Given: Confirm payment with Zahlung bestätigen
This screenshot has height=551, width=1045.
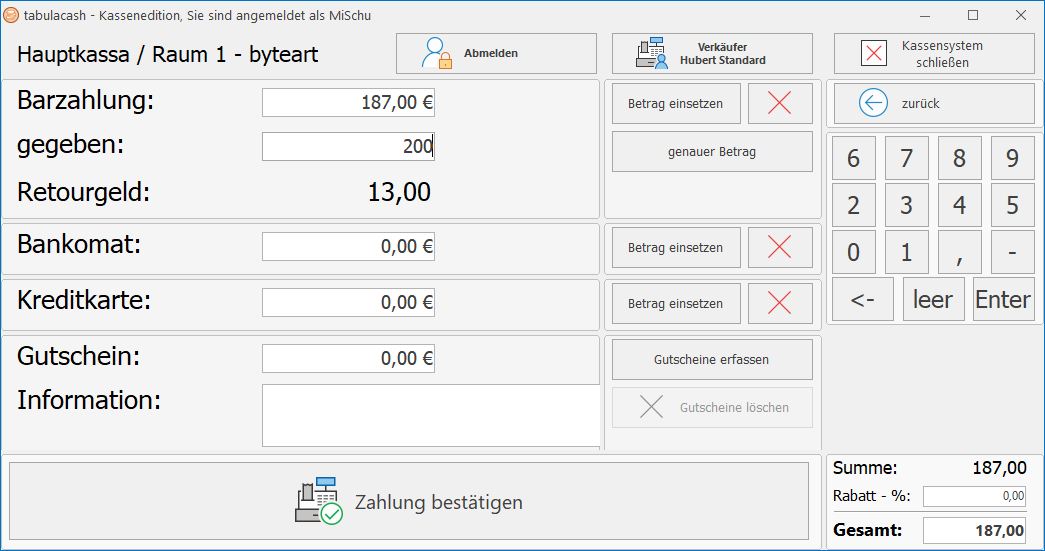Looking at the screenshot, I should pyautogui.click(x=409, y=501).
